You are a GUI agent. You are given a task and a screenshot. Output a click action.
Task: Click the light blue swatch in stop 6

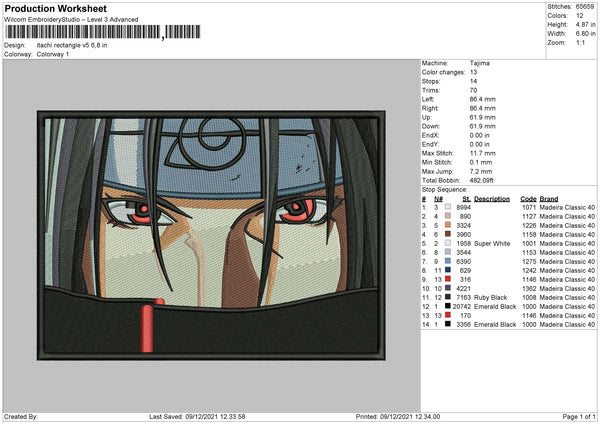click(448, 252)
